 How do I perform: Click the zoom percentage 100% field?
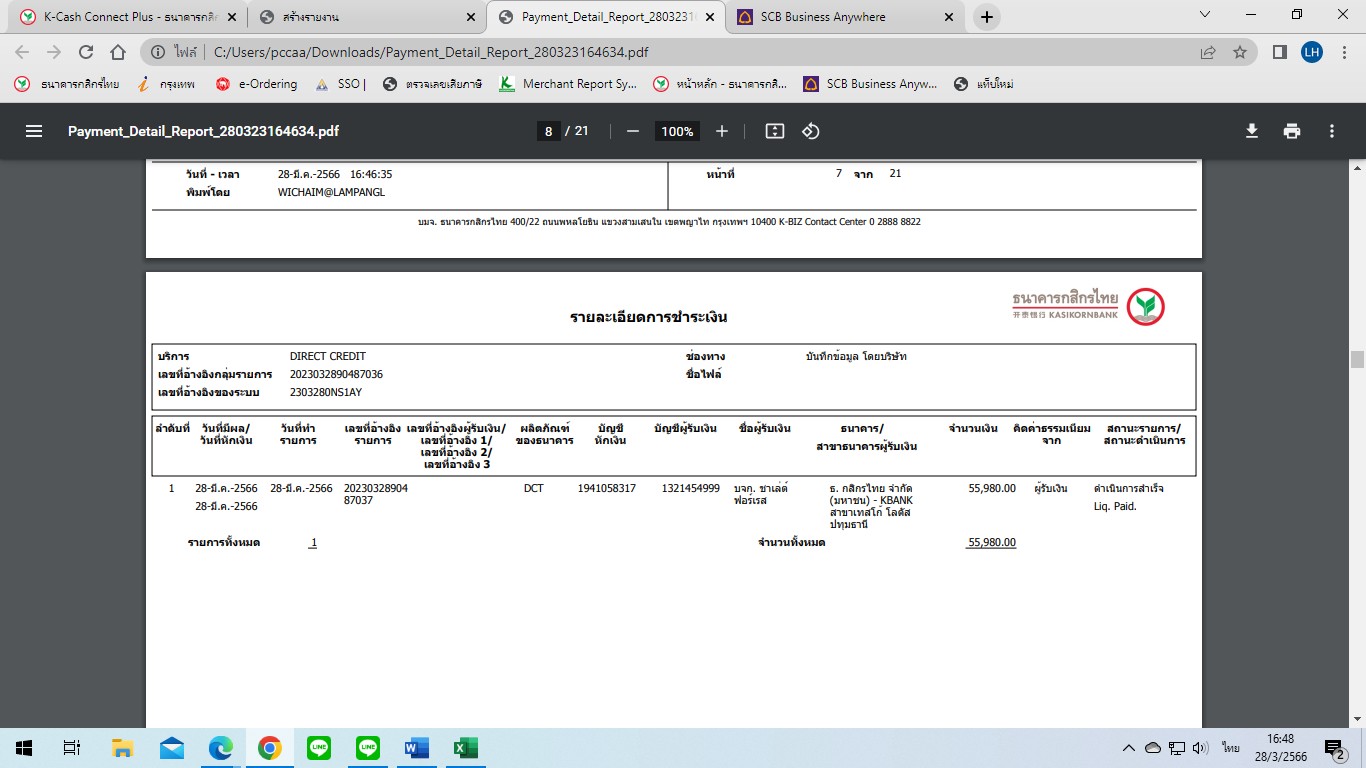tap(677, 131)
